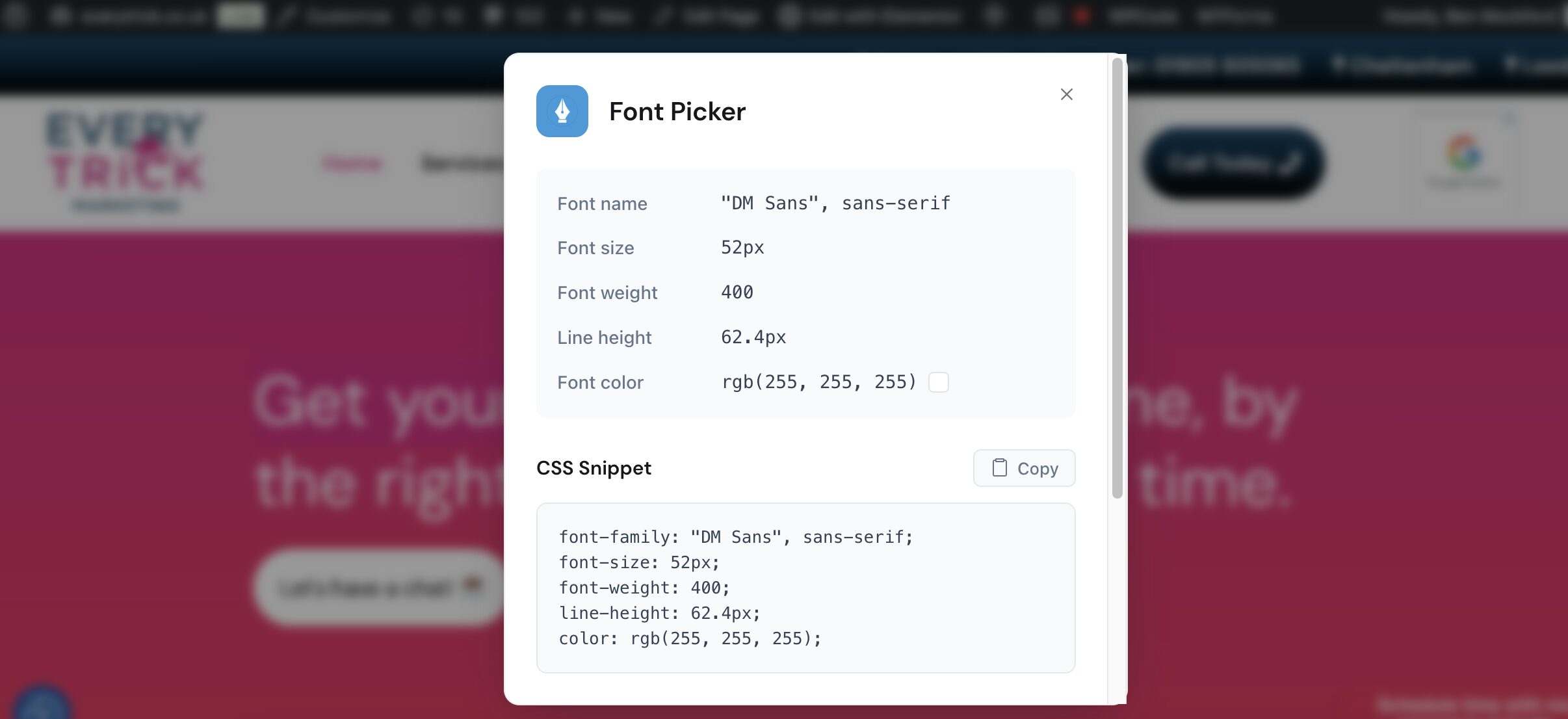Open the Services navigation menu item

[462, 163]
